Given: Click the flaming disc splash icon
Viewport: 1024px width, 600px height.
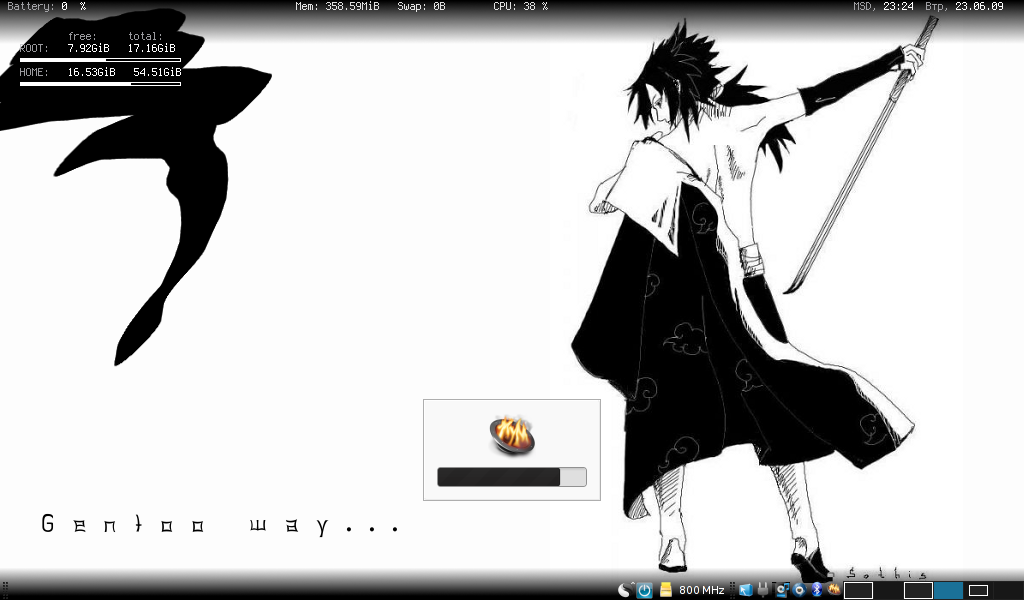Looking at the screenshot, I should coord(513,435).
